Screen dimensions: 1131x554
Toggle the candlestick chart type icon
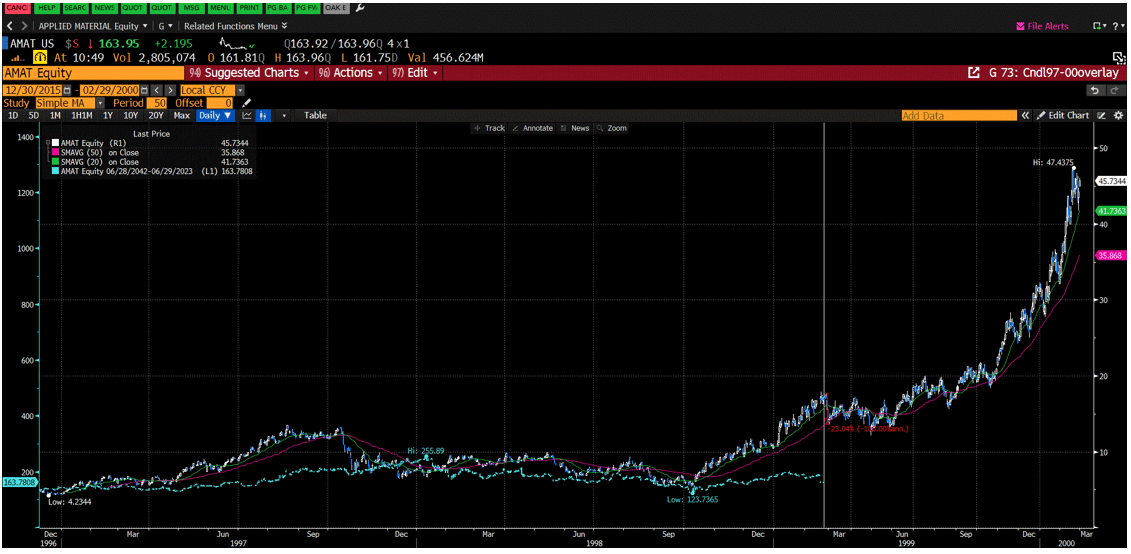pyautogui.click(x=263, y=115)
